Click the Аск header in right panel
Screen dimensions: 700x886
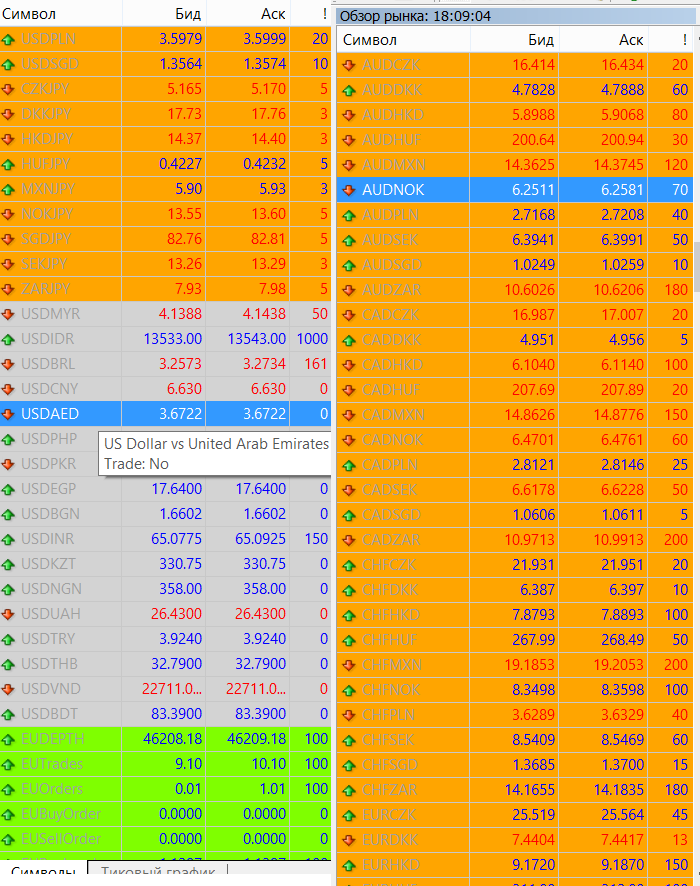pos(603,40)
